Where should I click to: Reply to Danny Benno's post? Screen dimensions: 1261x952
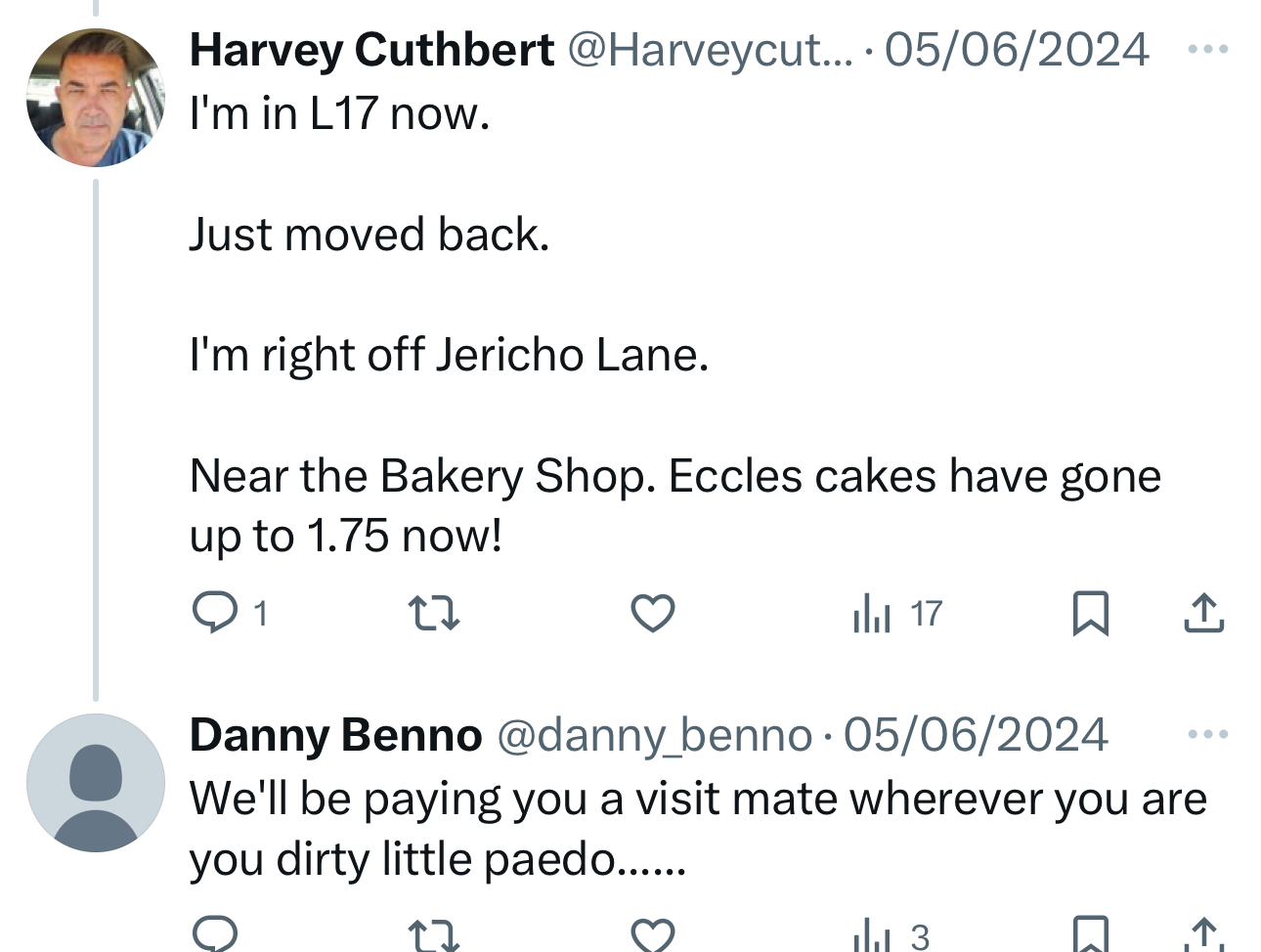click(x=215, y=934)
